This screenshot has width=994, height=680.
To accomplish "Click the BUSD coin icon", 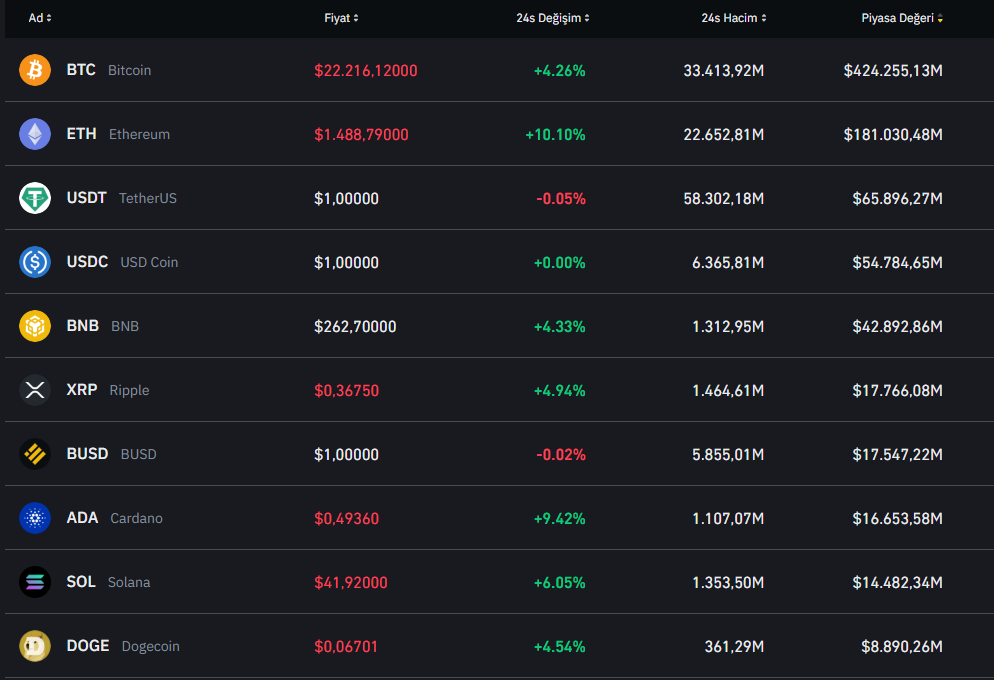I will (x=35, y=454).
